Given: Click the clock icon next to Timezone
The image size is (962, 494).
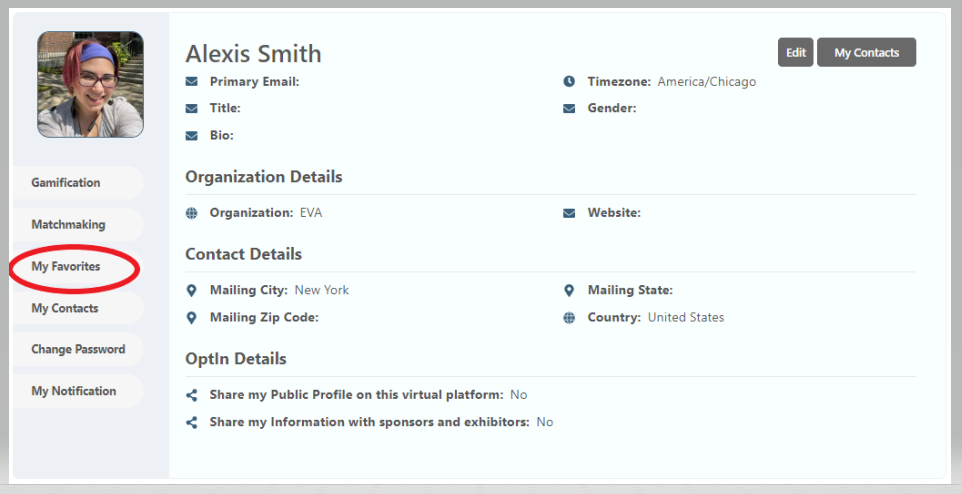Looking at the screenshot, I should pos(569,82).
